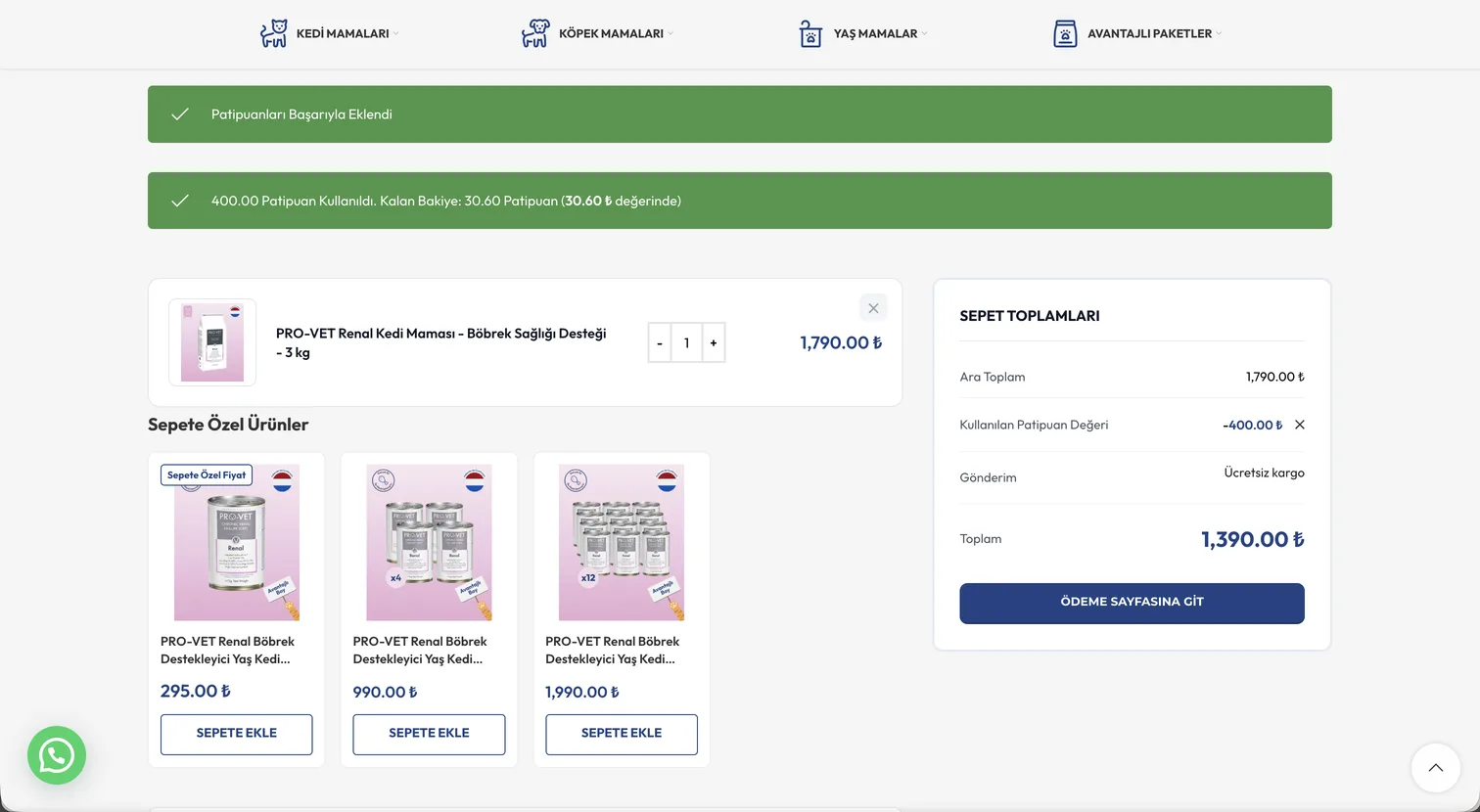Open the Avantajlı Paketler menu
The width and height of the screenshot is (1480, 812).
point(1149,33)
